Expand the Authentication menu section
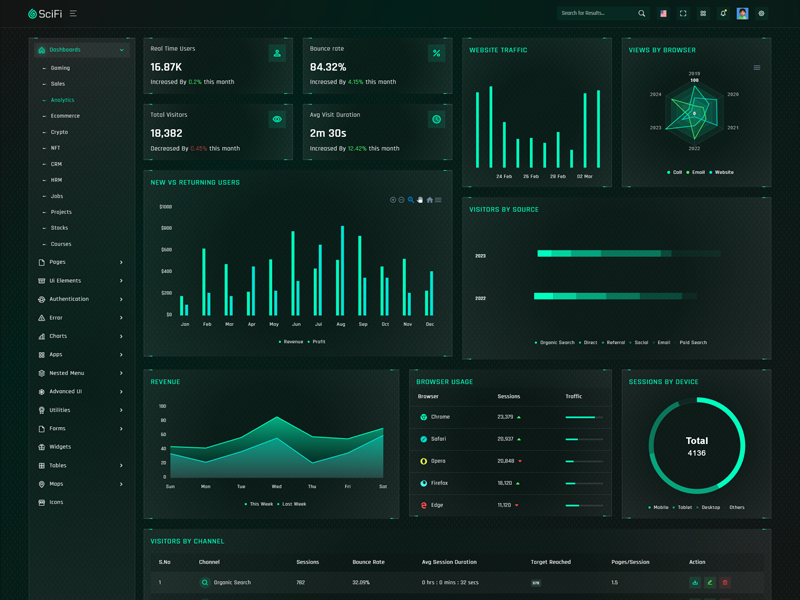The image size is (800, 600). 81,299
